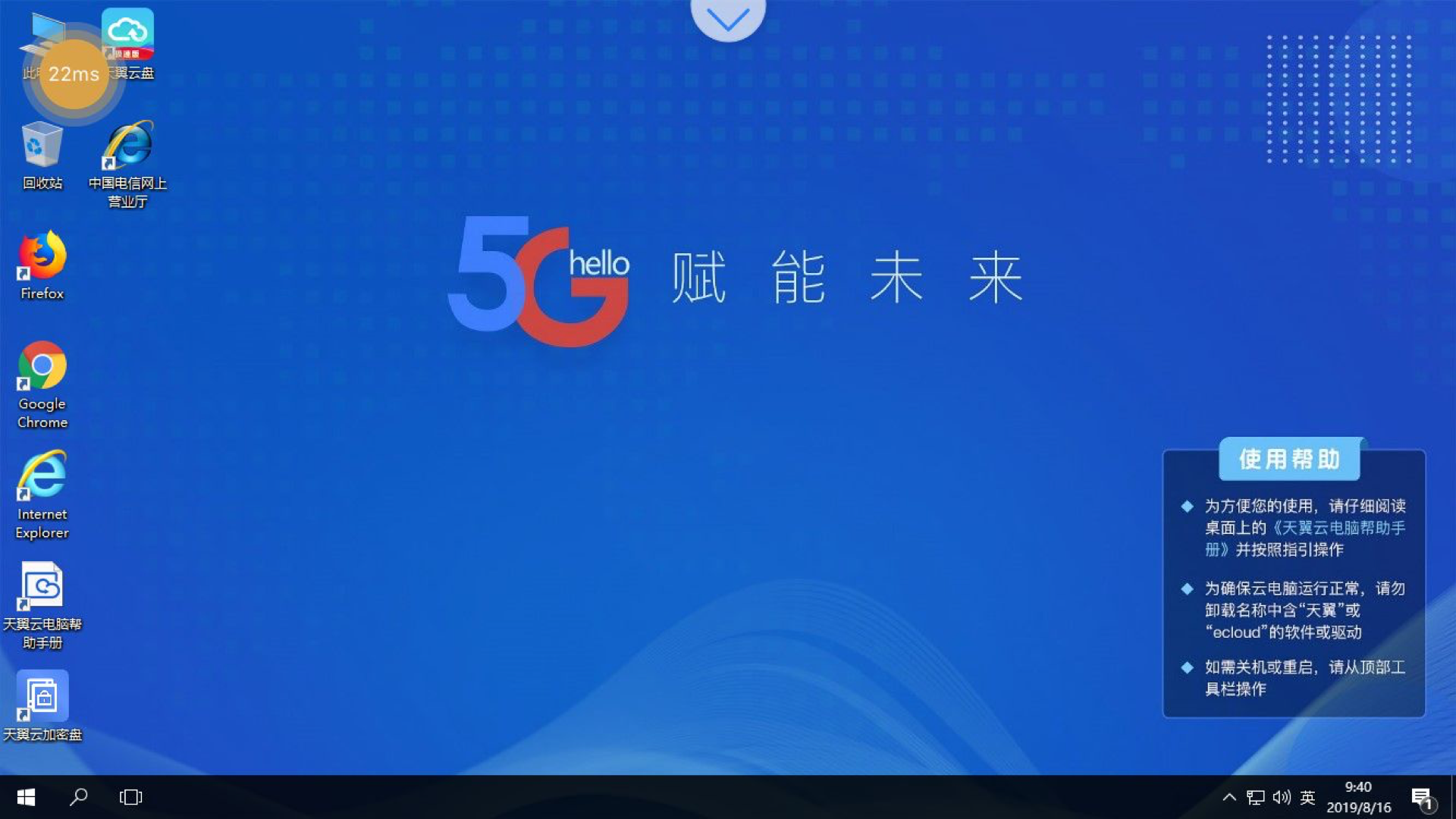This screenshot has width=1456, height=819.
Task: Click Windows Search taskbar button
Action: click(x=79, y=797)
